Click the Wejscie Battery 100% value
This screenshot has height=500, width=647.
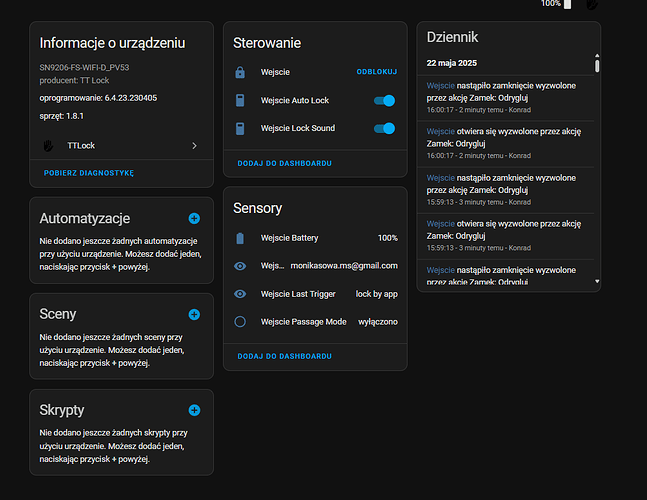pos(387,238)
